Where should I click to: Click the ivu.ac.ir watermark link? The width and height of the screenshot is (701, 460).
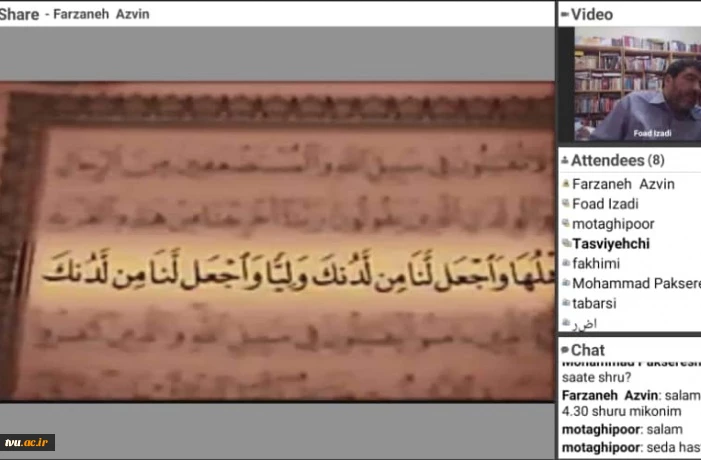click(x=27, y=442)
